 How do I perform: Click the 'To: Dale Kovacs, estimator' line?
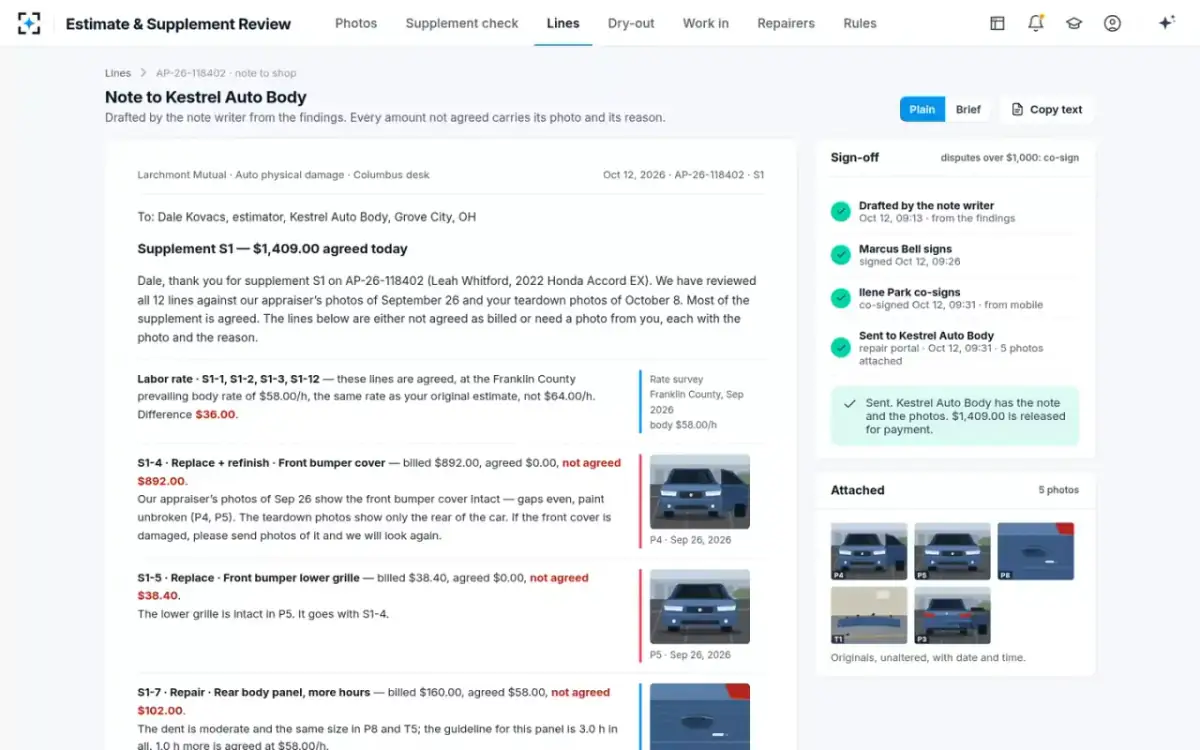(x=306, y=216)
